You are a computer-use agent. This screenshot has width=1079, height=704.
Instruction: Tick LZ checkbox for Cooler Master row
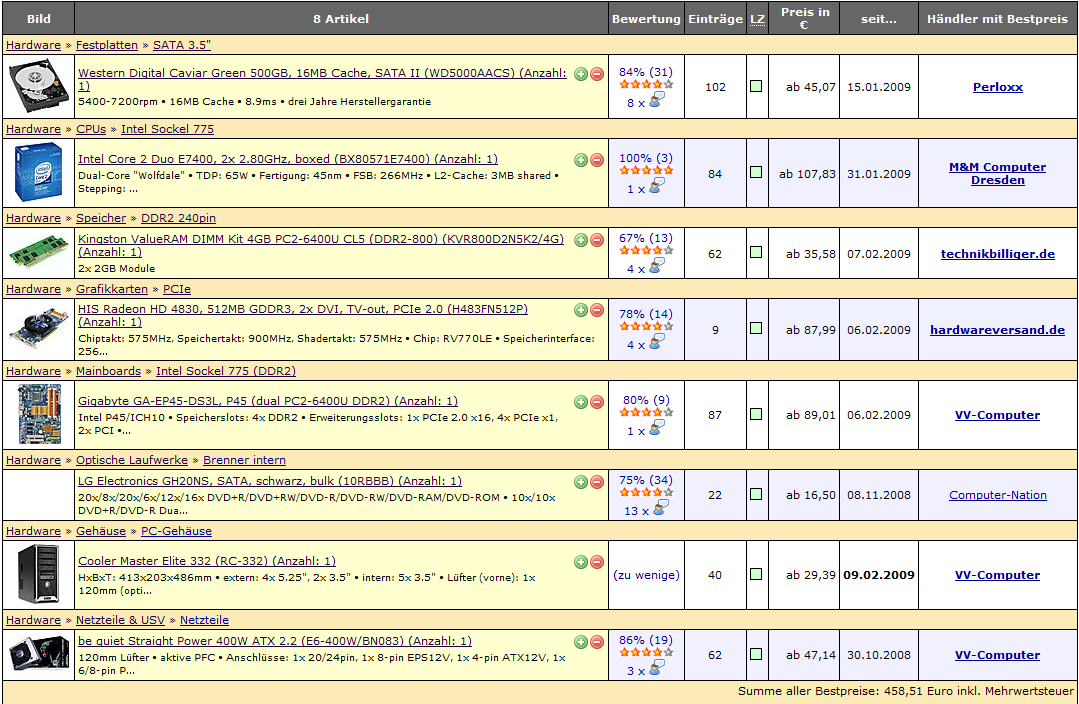[x=756, y=574]
